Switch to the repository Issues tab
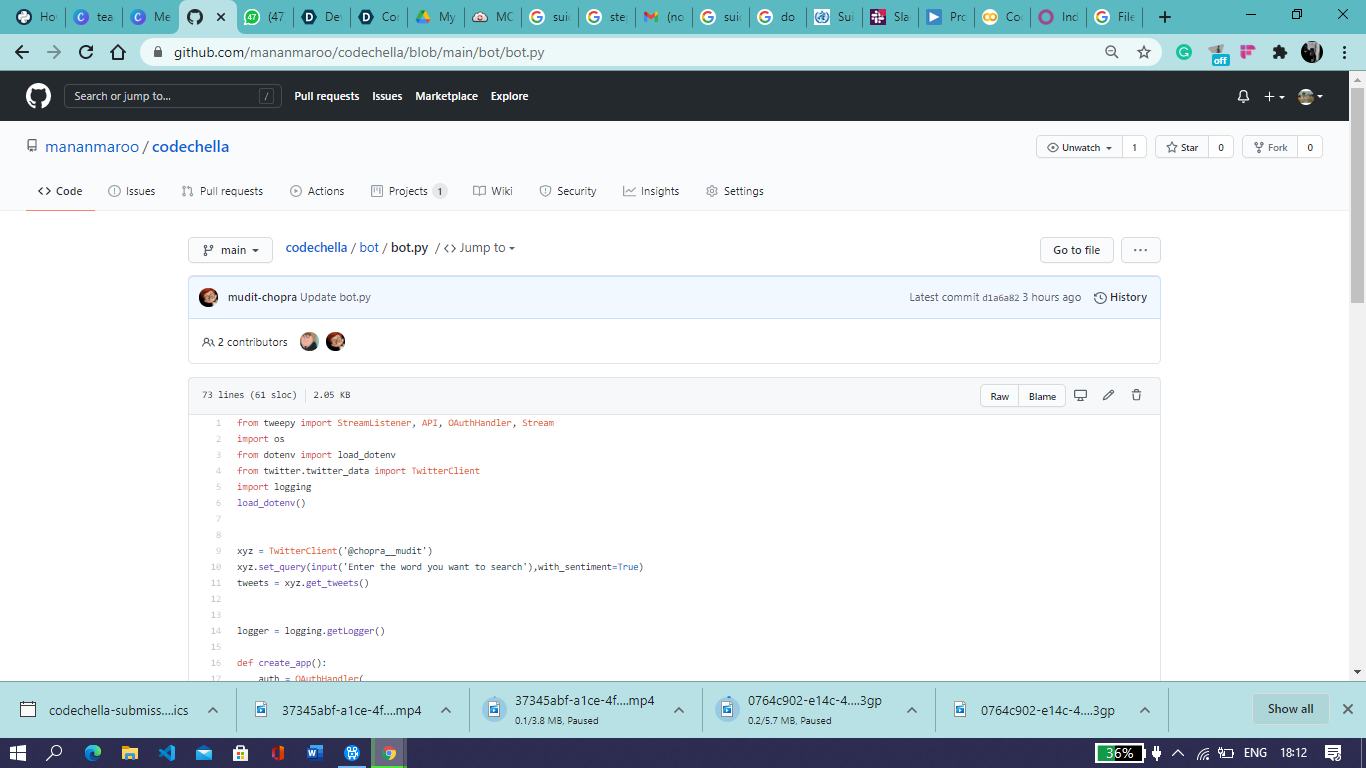 (132, 191)
